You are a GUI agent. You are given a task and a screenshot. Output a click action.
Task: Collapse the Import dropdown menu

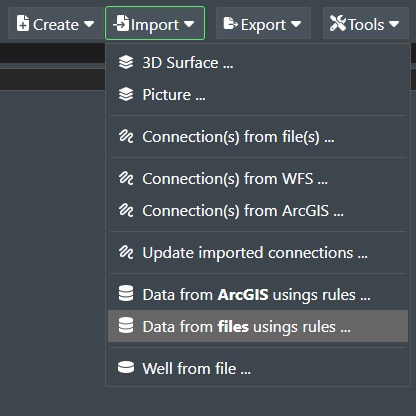tap(155, 23)
